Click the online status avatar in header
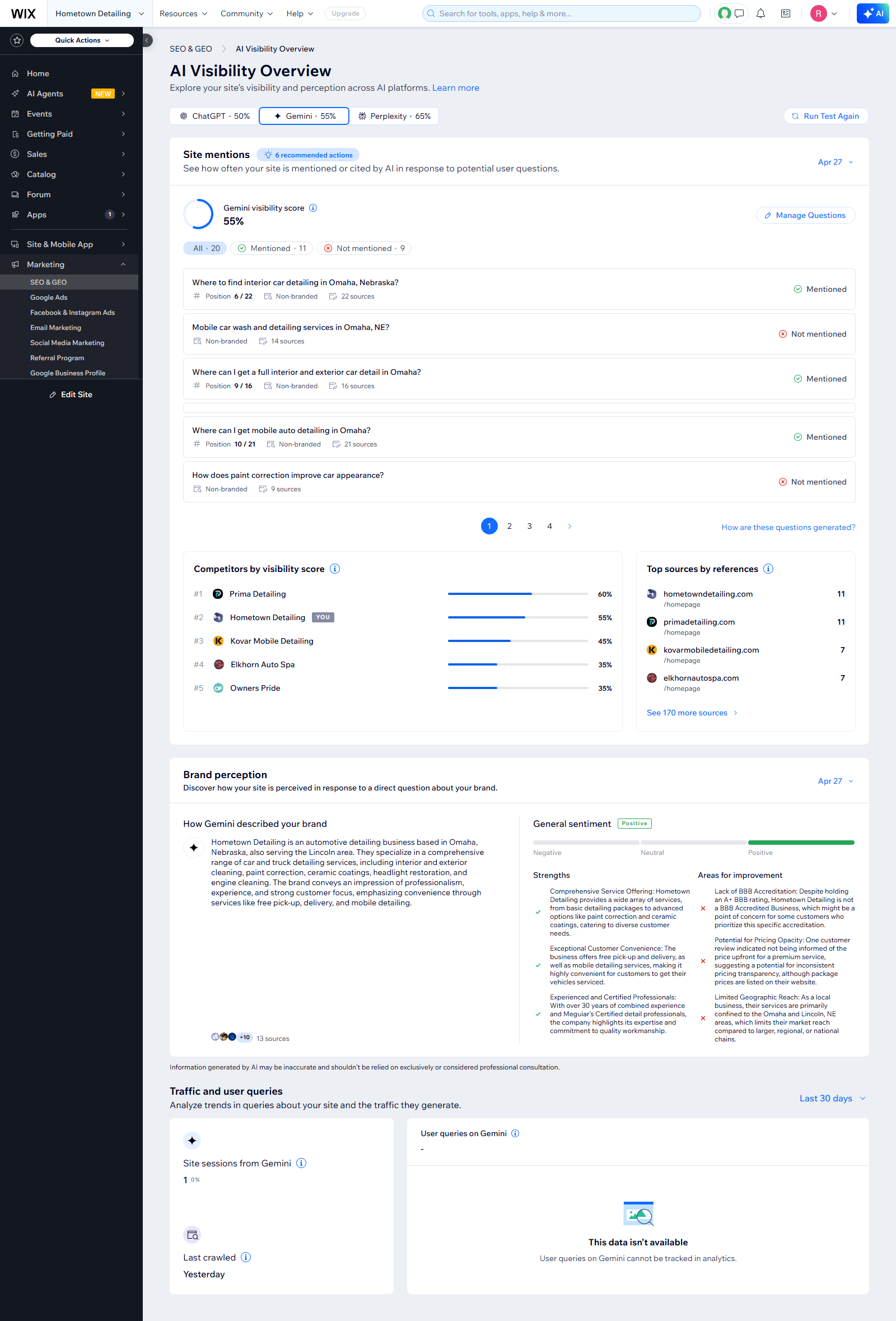This screenshot has height=1321, width=896. [725, 13]
